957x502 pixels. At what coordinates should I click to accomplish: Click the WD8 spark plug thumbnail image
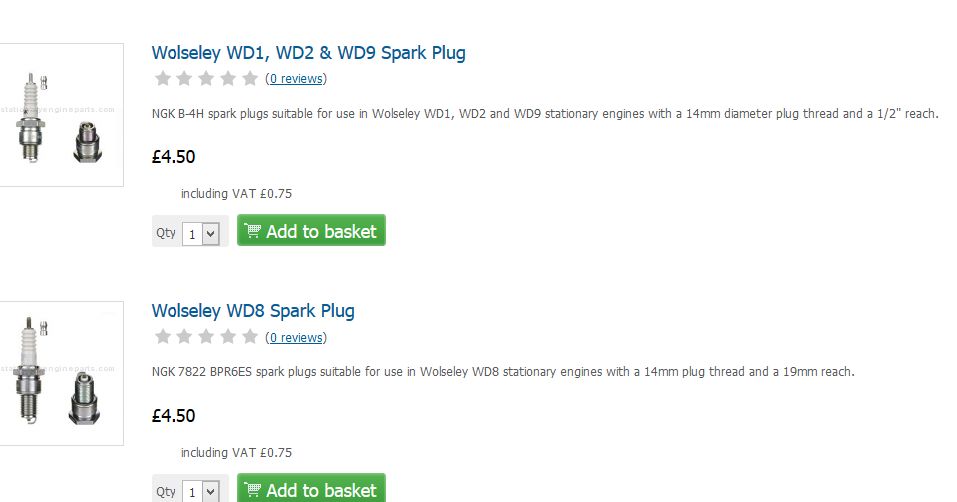60,373
